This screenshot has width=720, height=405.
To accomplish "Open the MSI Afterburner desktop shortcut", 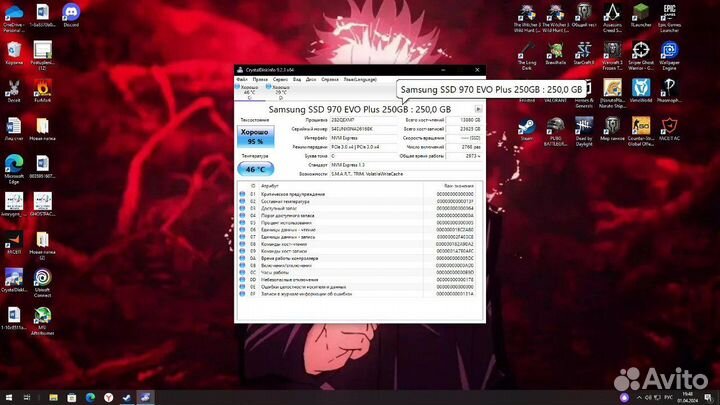I will coord(42,321).
